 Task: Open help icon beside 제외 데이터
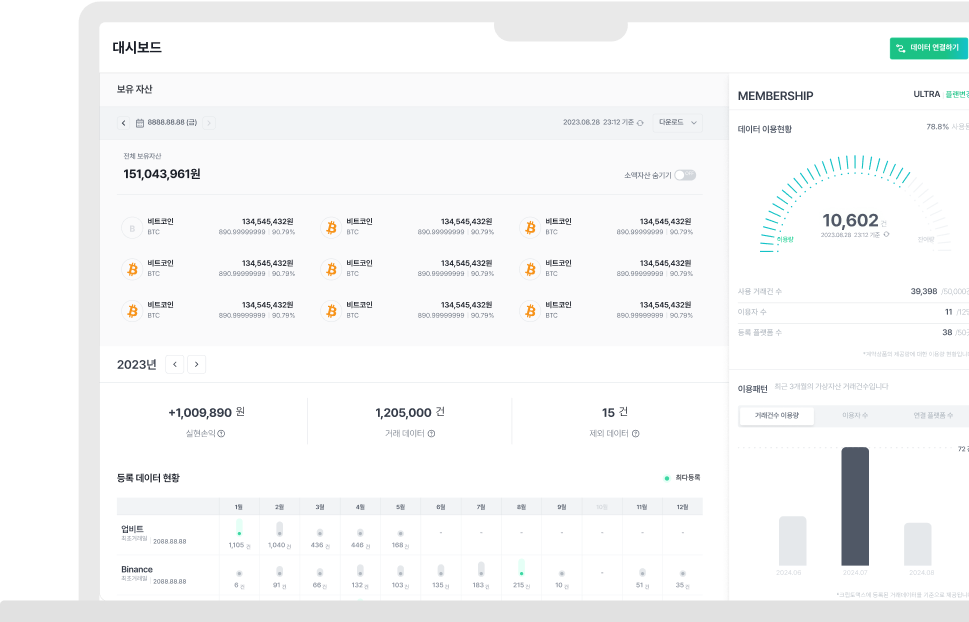(635, 433)
